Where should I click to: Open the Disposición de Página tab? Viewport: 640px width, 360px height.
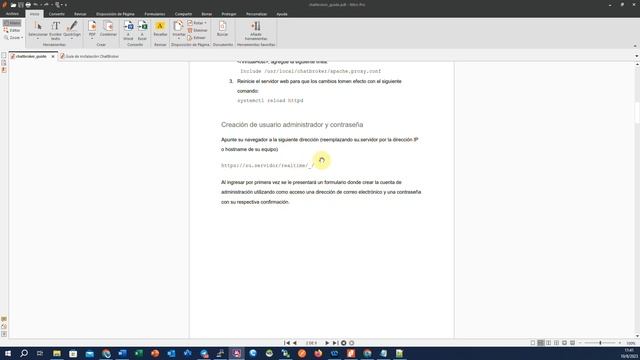tap(115, 14)
